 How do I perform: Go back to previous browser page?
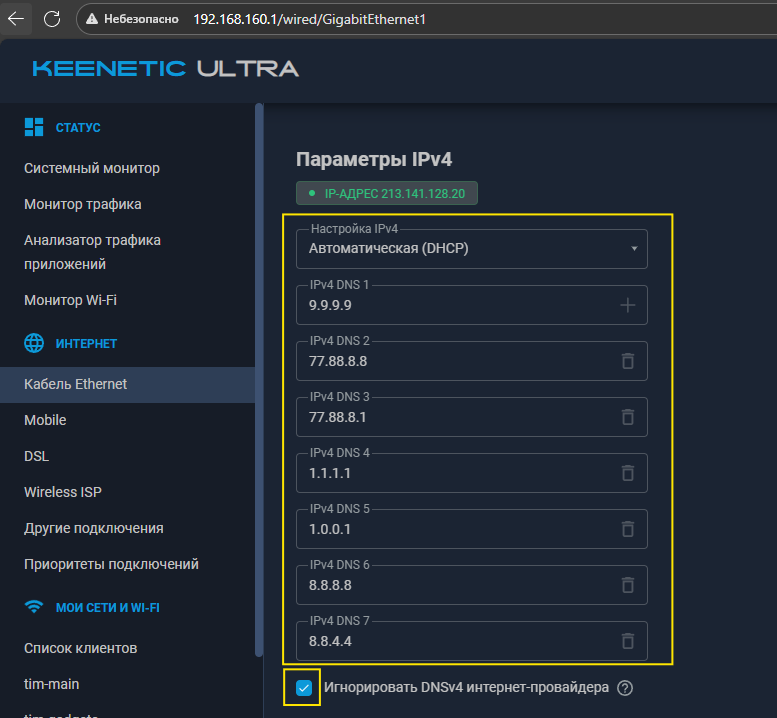coord(16,19)
